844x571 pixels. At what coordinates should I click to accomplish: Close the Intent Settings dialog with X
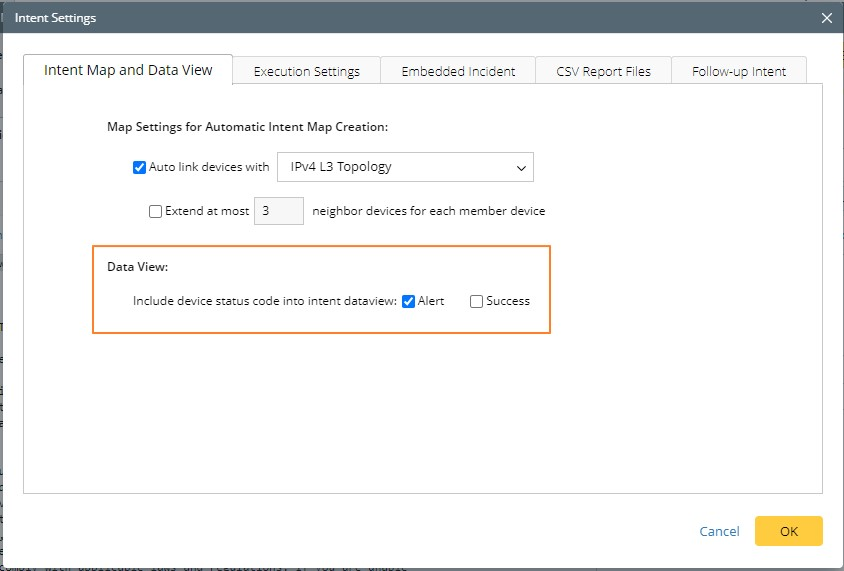(x=826, y=18)
